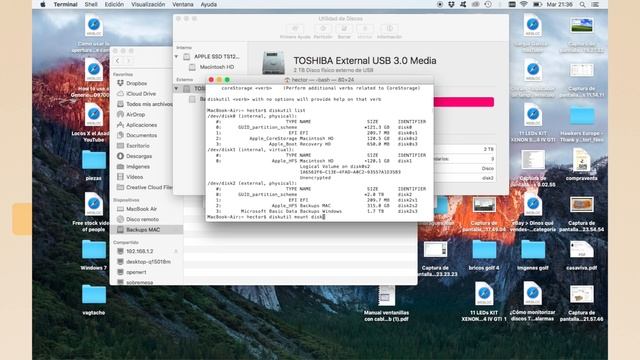Click the pink disk usage bar

463,102
